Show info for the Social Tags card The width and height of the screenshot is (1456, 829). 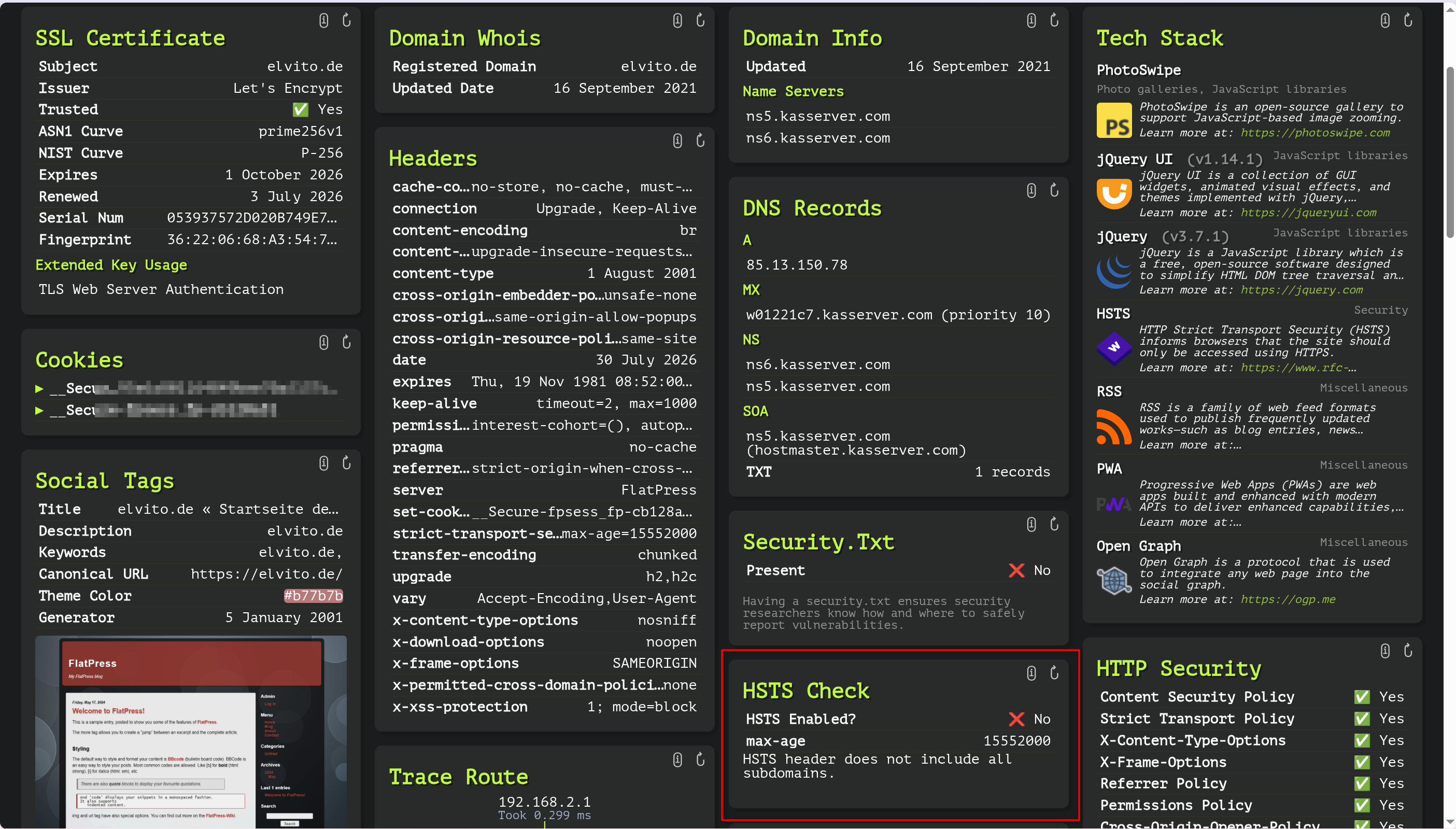324,463
